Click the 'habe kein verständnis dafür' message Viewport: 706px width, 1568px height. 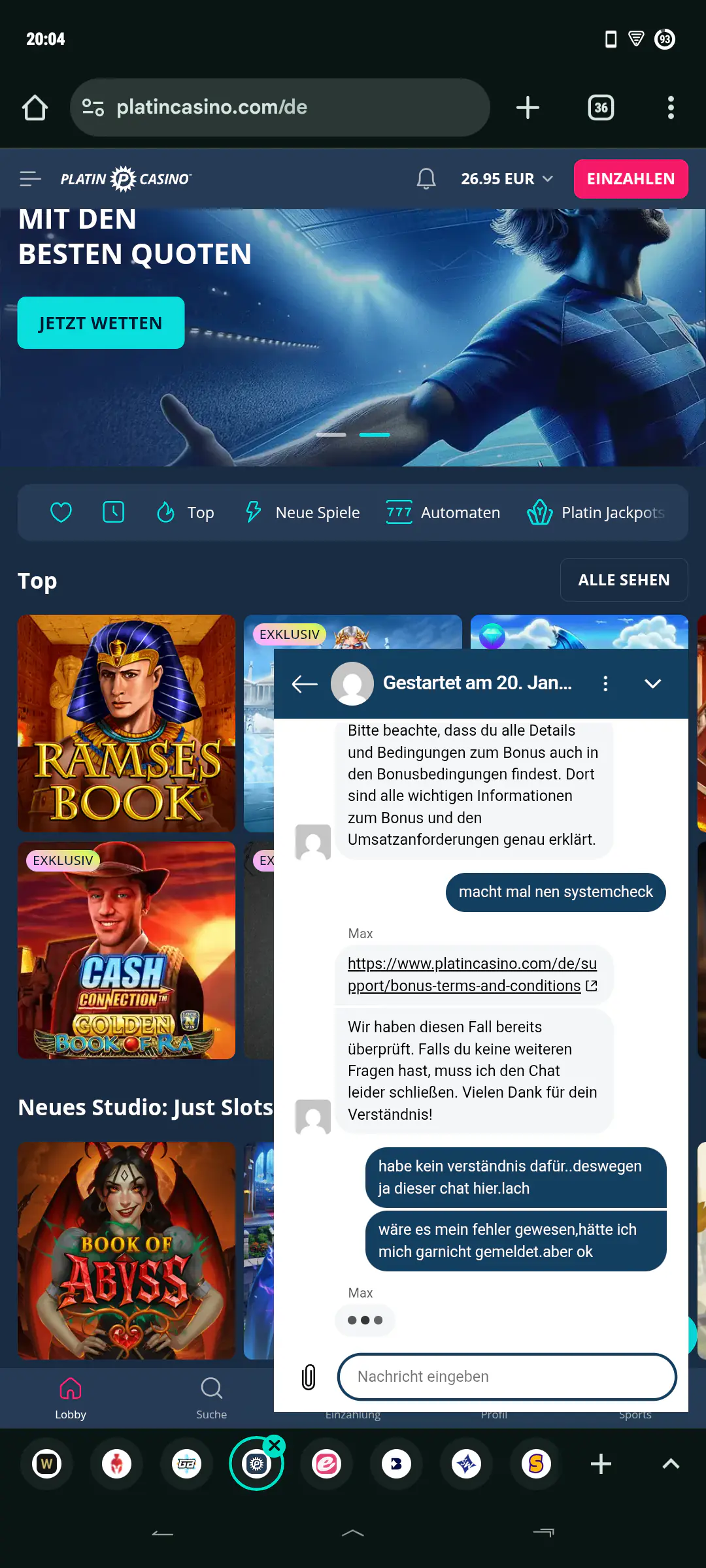516,1177
